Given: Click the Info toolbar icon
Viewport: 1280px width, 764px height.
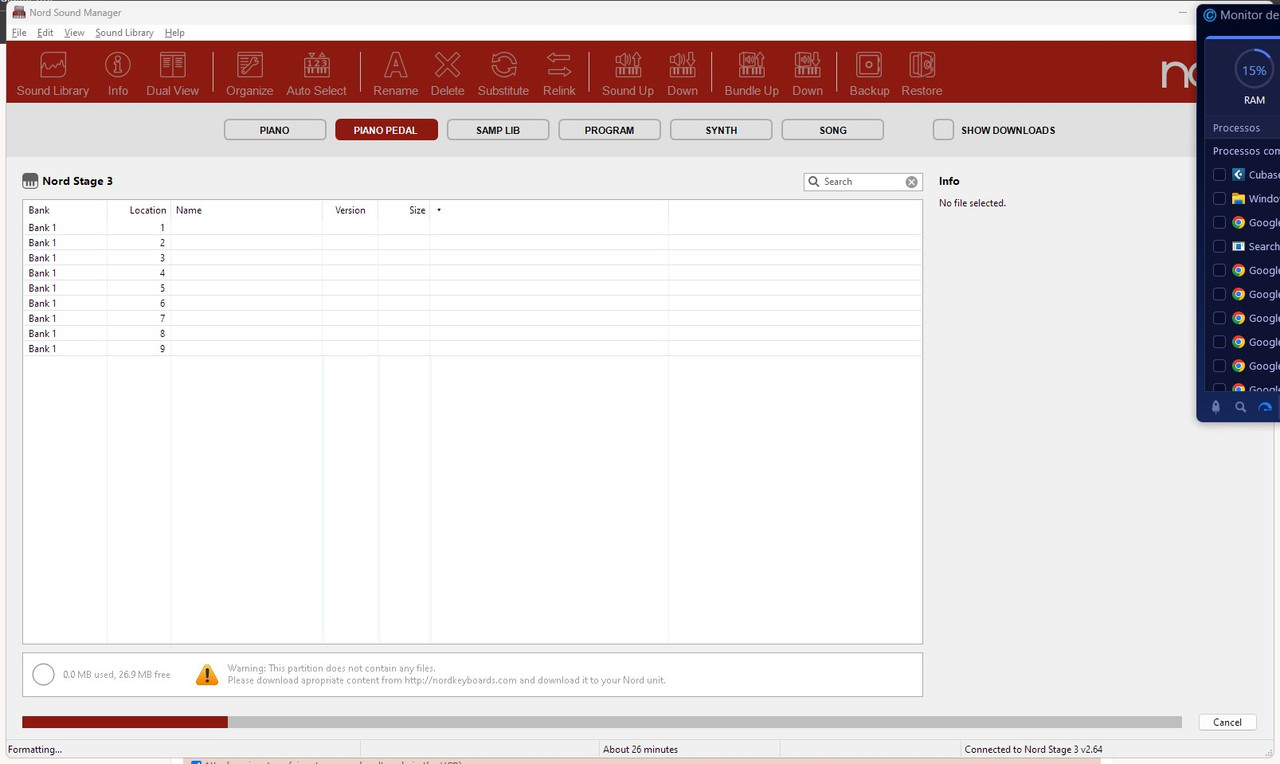Looking at the screenshot, I should pos(118,74).
